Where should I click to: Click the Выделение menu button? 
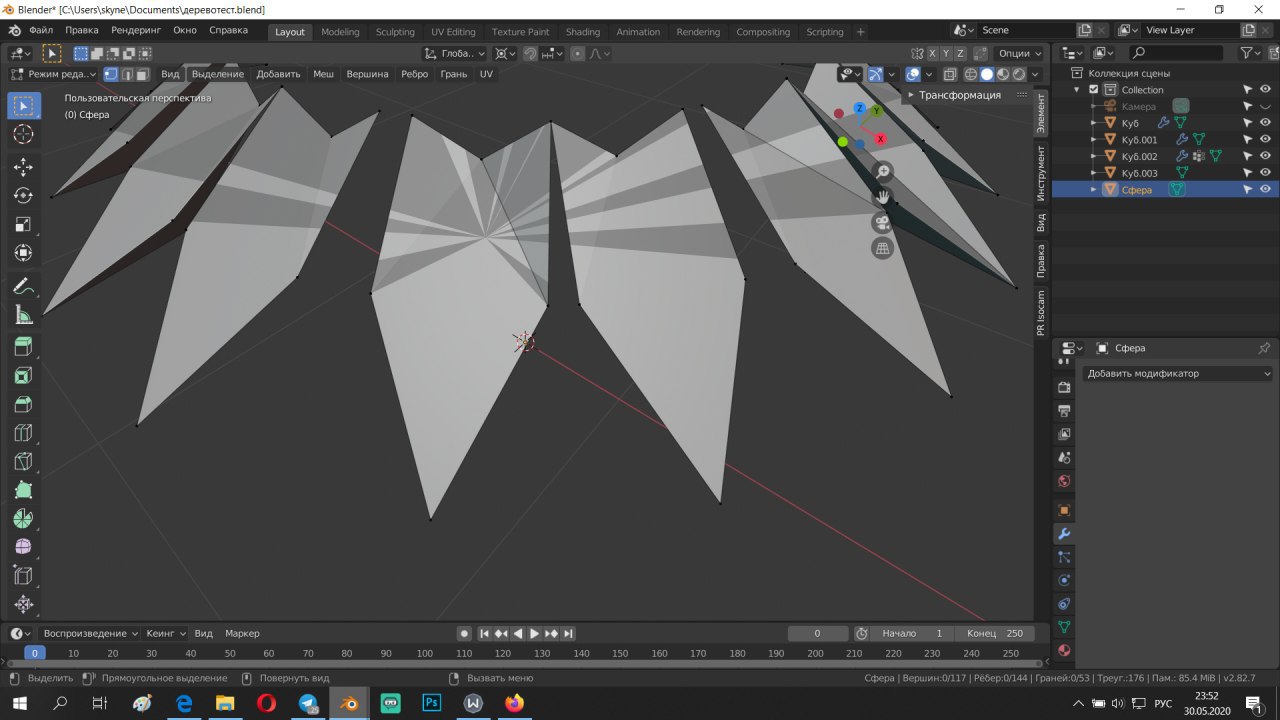pos(217,74)
